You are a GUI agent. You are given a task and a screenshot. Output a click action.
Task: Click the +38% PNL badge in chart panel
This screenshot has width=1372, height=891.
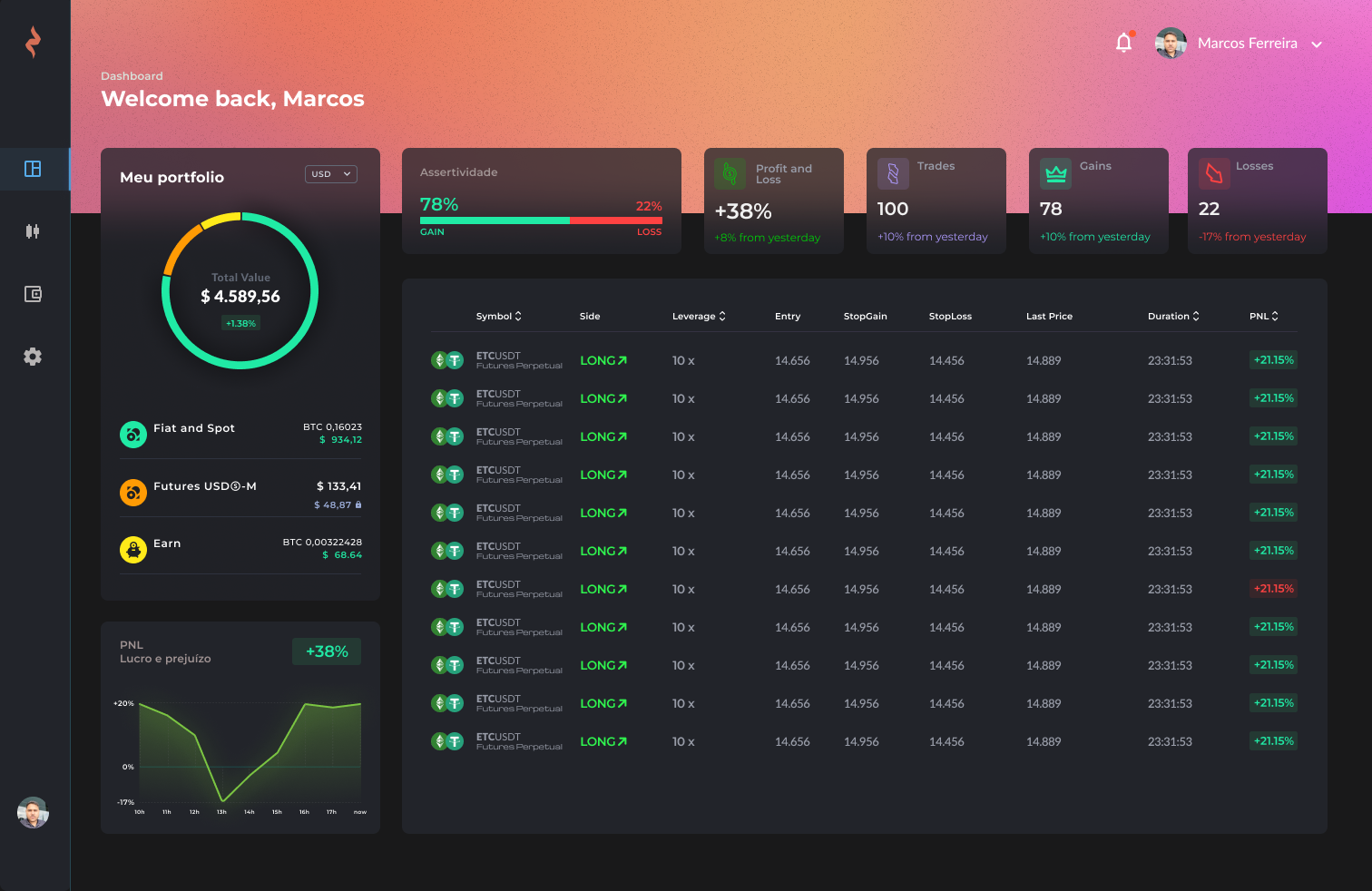click(x=327, y=651)
